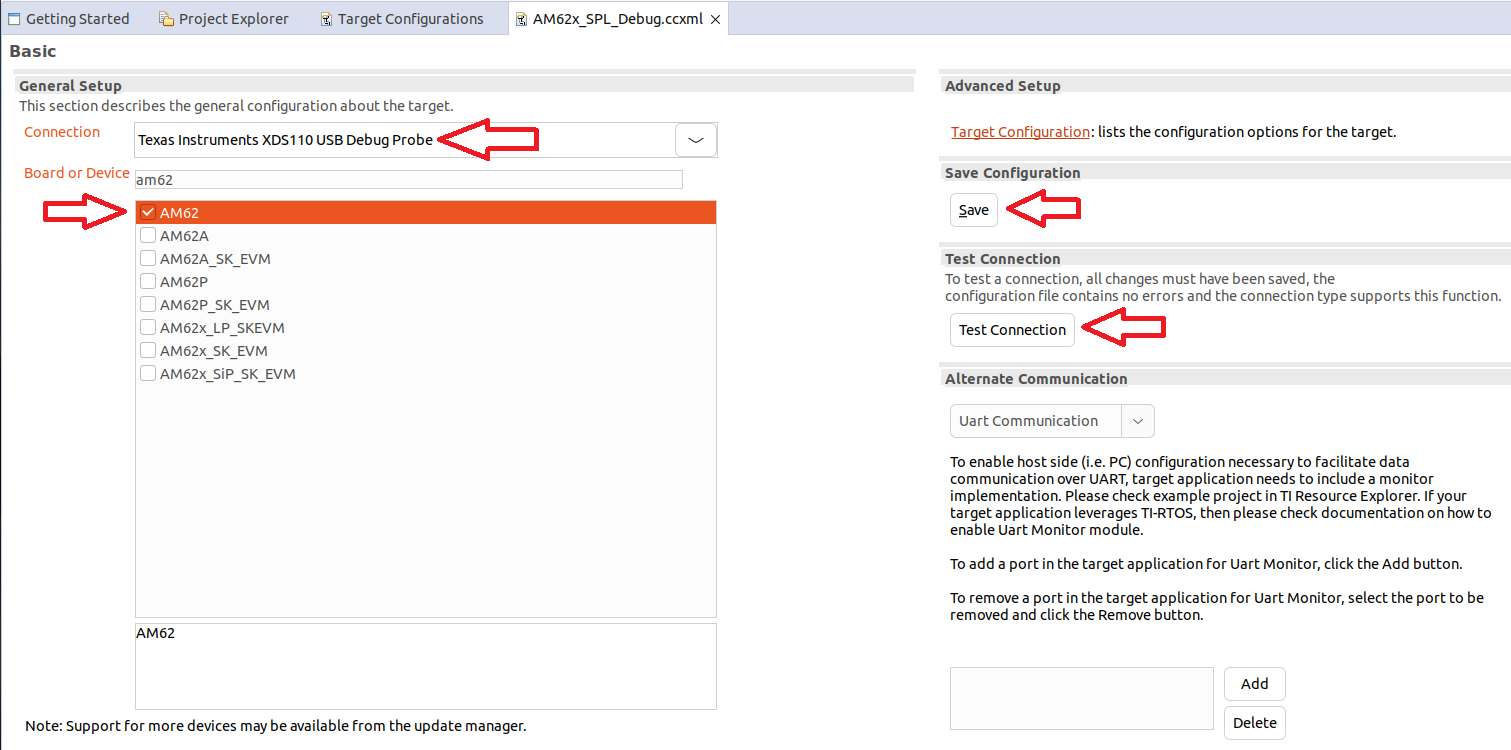Click the AM62x_SPL_Debug.ccxml file icon

(x=522, y=19)
